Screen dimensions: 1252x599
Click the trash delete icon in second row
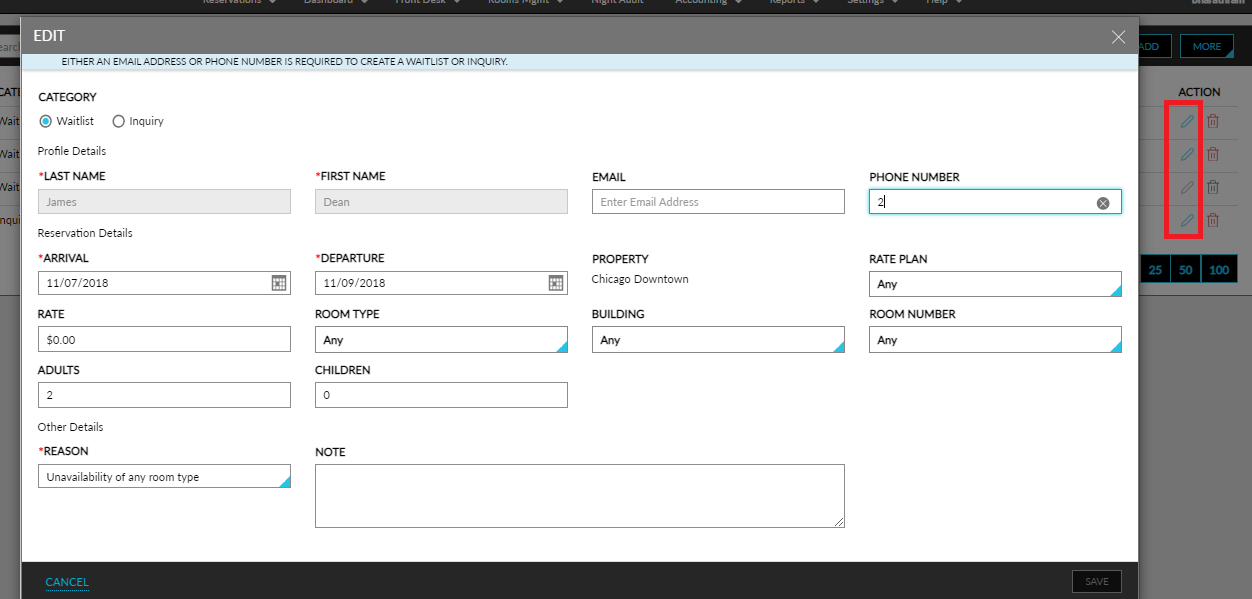coord(1213,154)
